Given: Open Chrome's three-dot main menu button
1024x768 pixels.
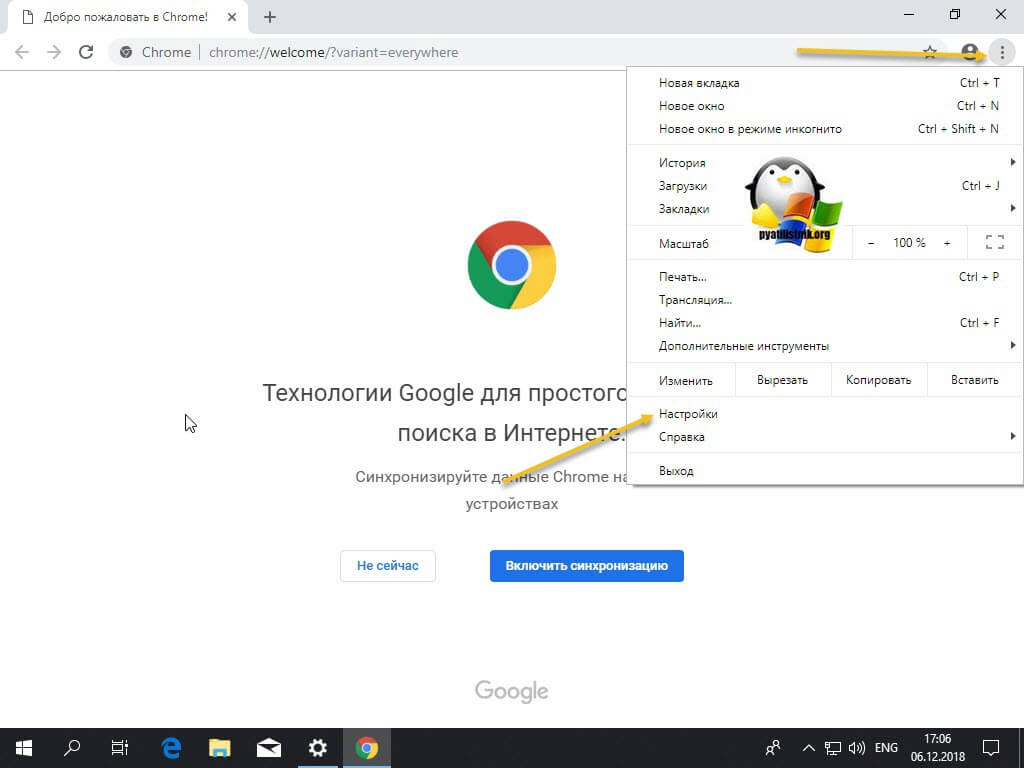Looking at the screenshot, I should (1002, 52).
